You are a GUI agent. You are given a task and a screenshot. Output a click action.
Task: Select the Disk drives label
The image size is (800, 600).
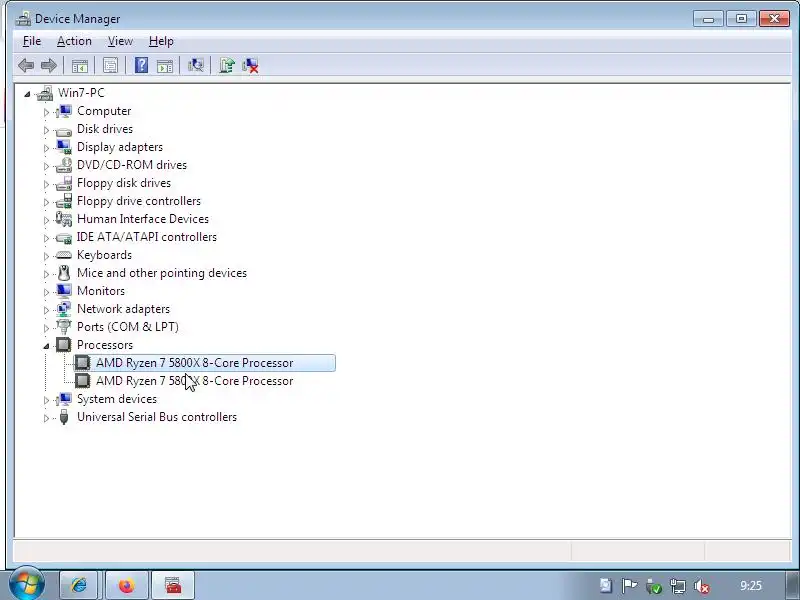tap(105, 129)
